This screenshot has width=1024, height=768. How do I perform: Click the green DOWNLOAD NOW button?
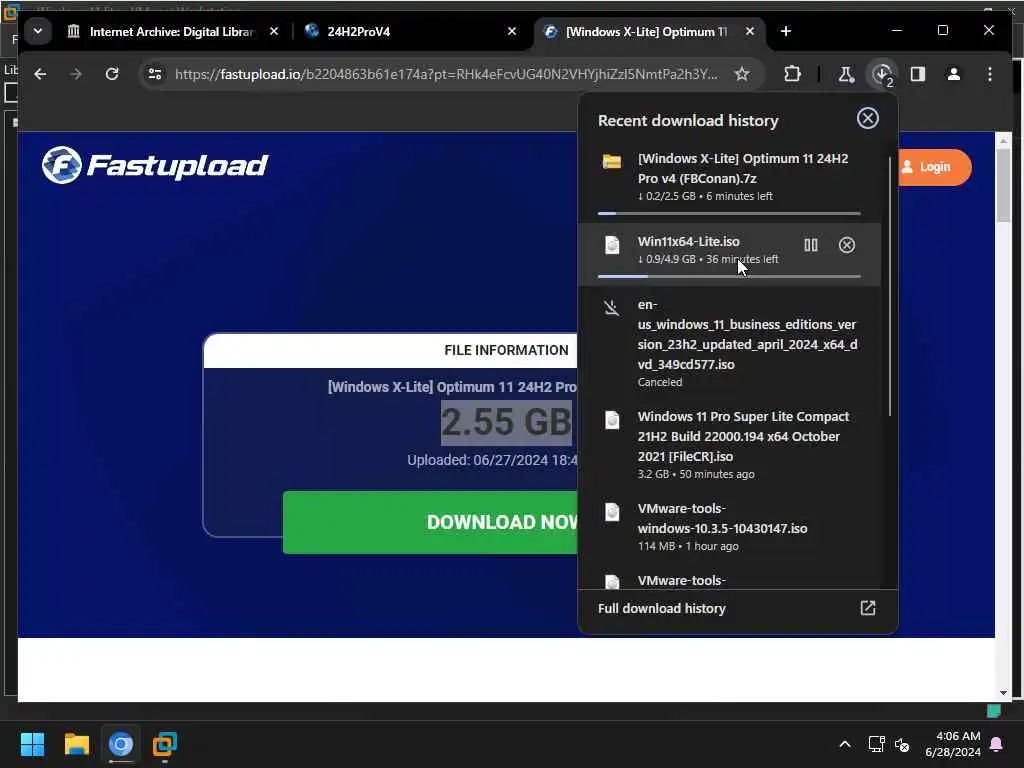tap(430, 522)
